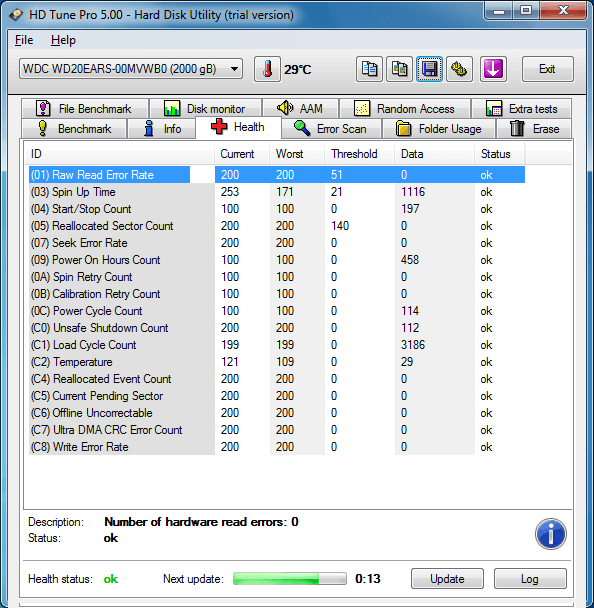Click the copy screenshot toolbar icon
This screenshot has width=594, height=608.
coord(399,69)
